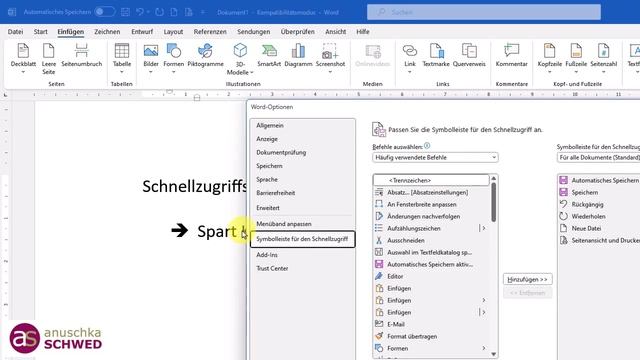Open the Referenzen ribbon tab
Screen dimensions: 640x360
click(x=210, y=31)
